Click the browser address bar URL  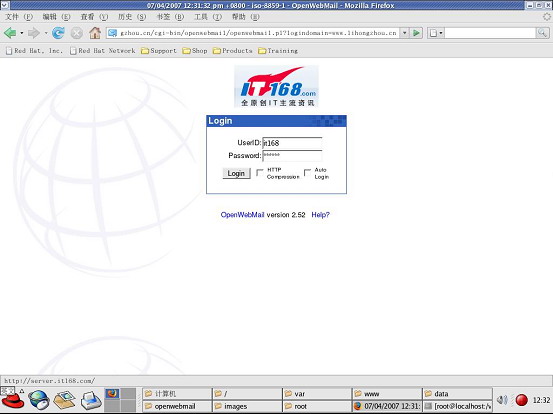(x=258, y=33)
